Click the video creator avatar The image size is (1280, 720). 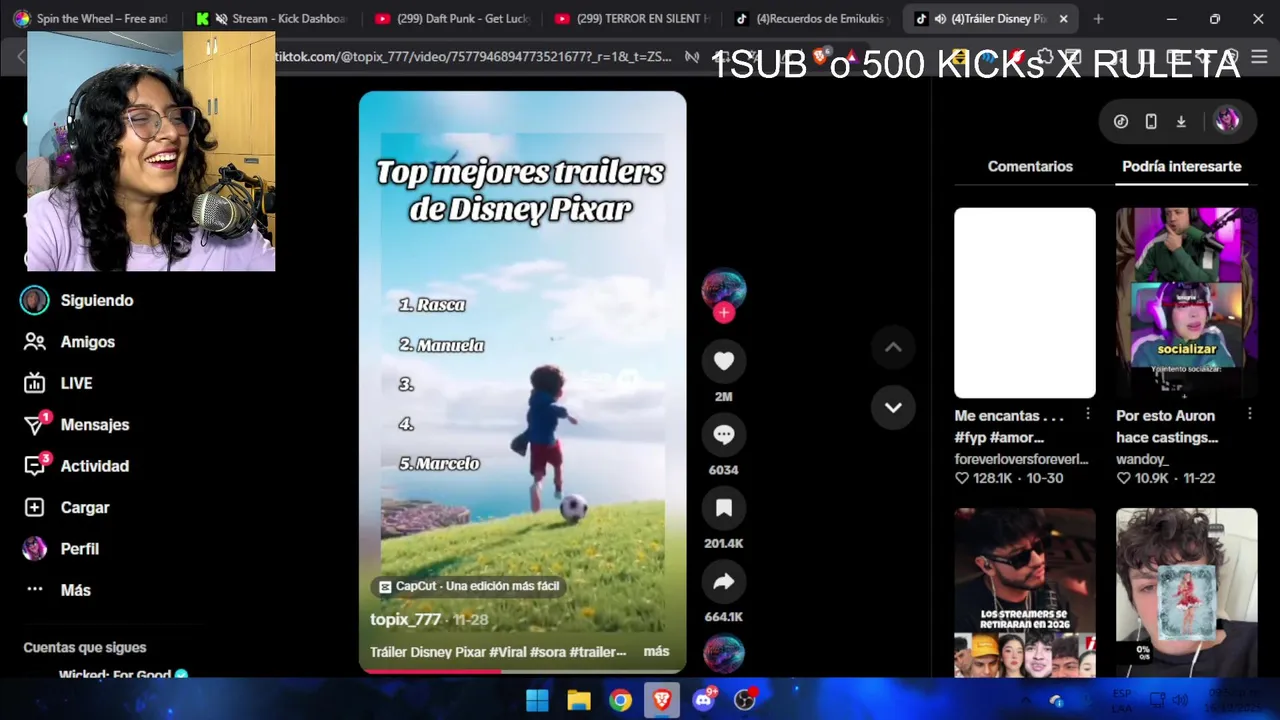coord(724,289)
